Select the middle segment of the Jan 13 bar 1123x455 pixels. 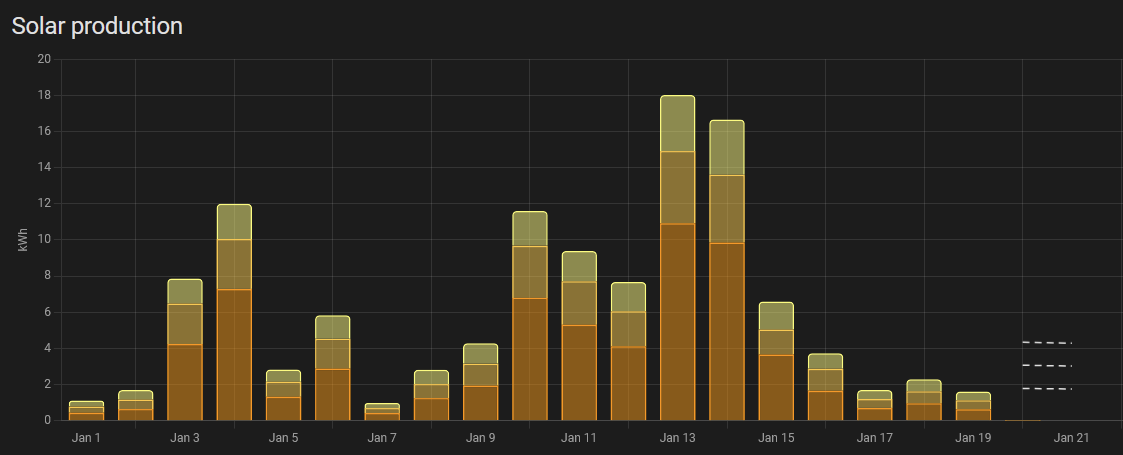tap(678, 188)
